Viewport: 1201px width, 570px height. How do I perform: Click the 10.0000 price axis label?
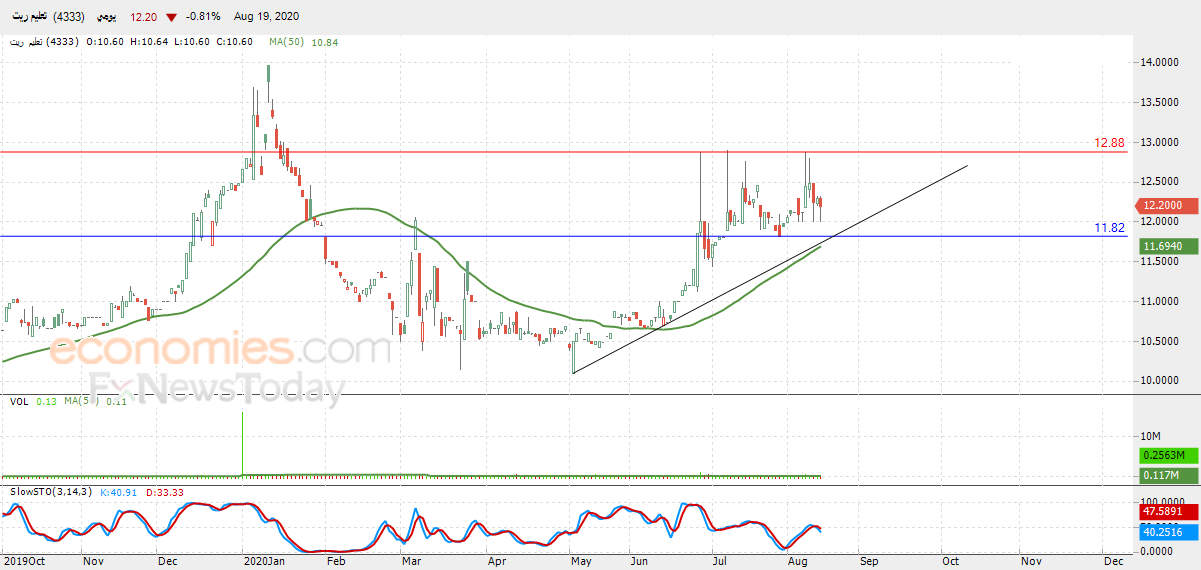1161,380
